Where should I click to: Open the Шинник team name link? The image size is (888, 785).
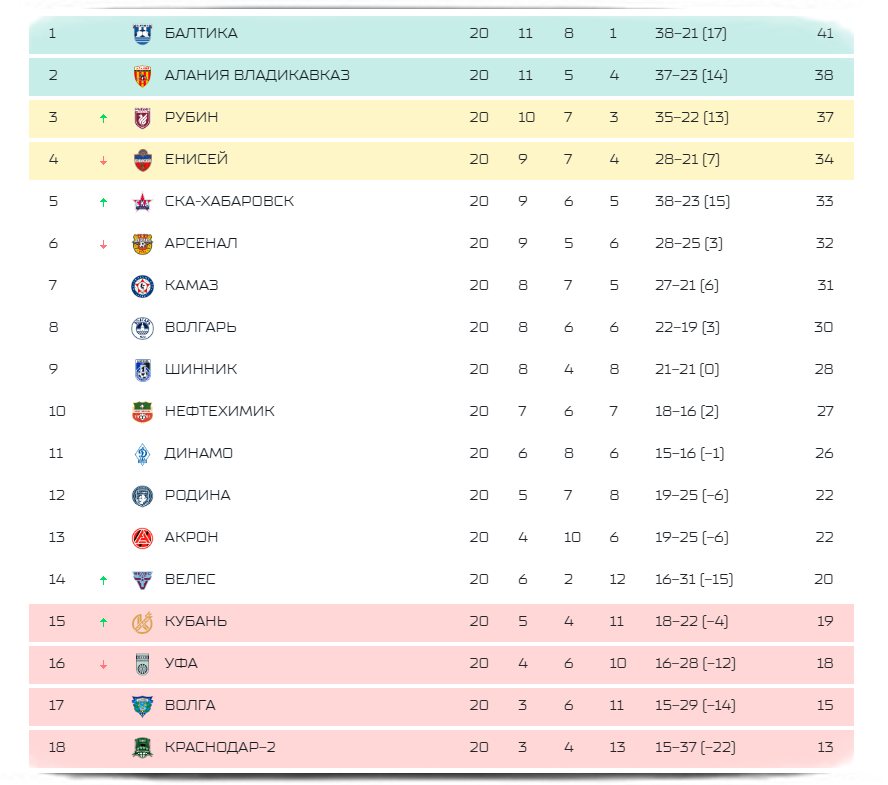201,369
